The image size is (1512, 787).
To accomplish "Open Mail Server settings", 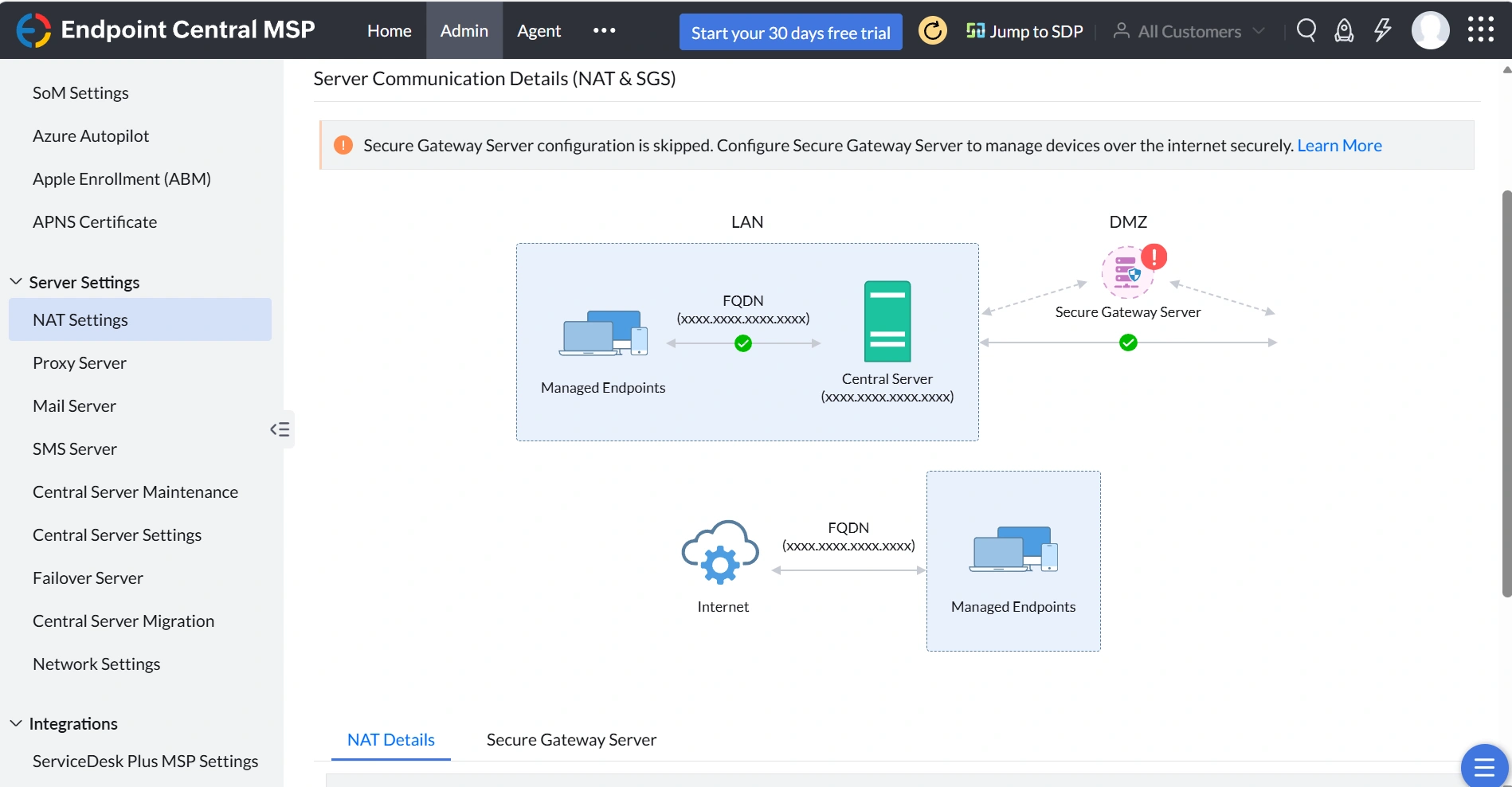I will (74, 406).
